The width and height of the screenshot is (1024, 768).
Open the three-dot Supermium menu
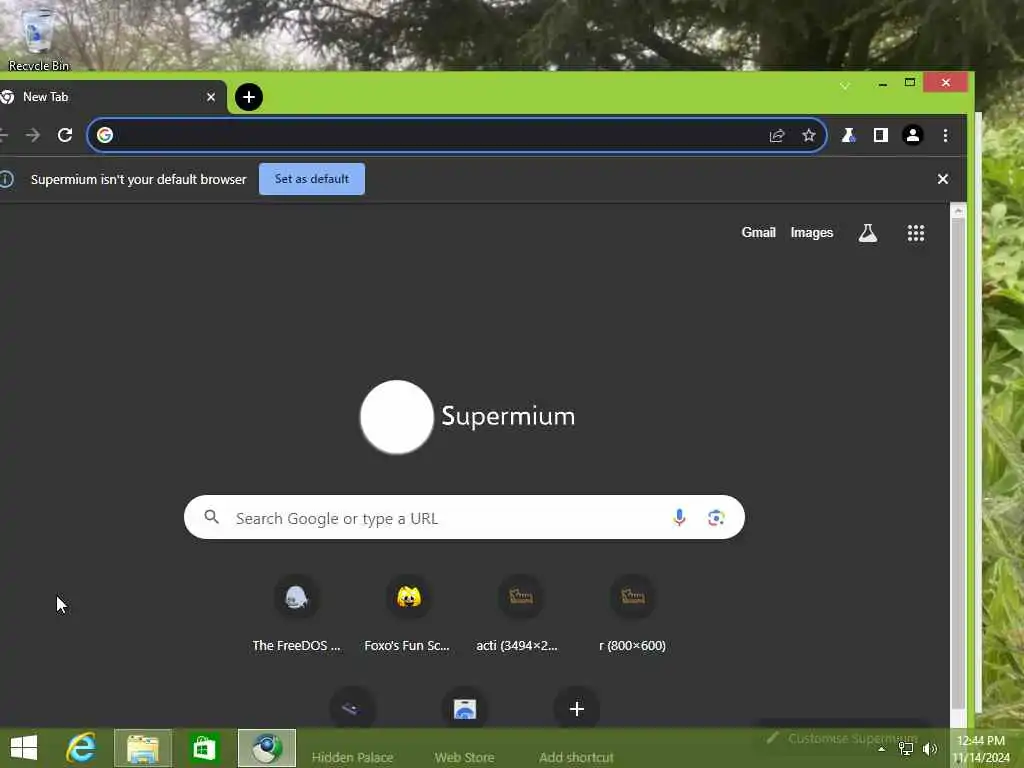click(x=945, y=135)
